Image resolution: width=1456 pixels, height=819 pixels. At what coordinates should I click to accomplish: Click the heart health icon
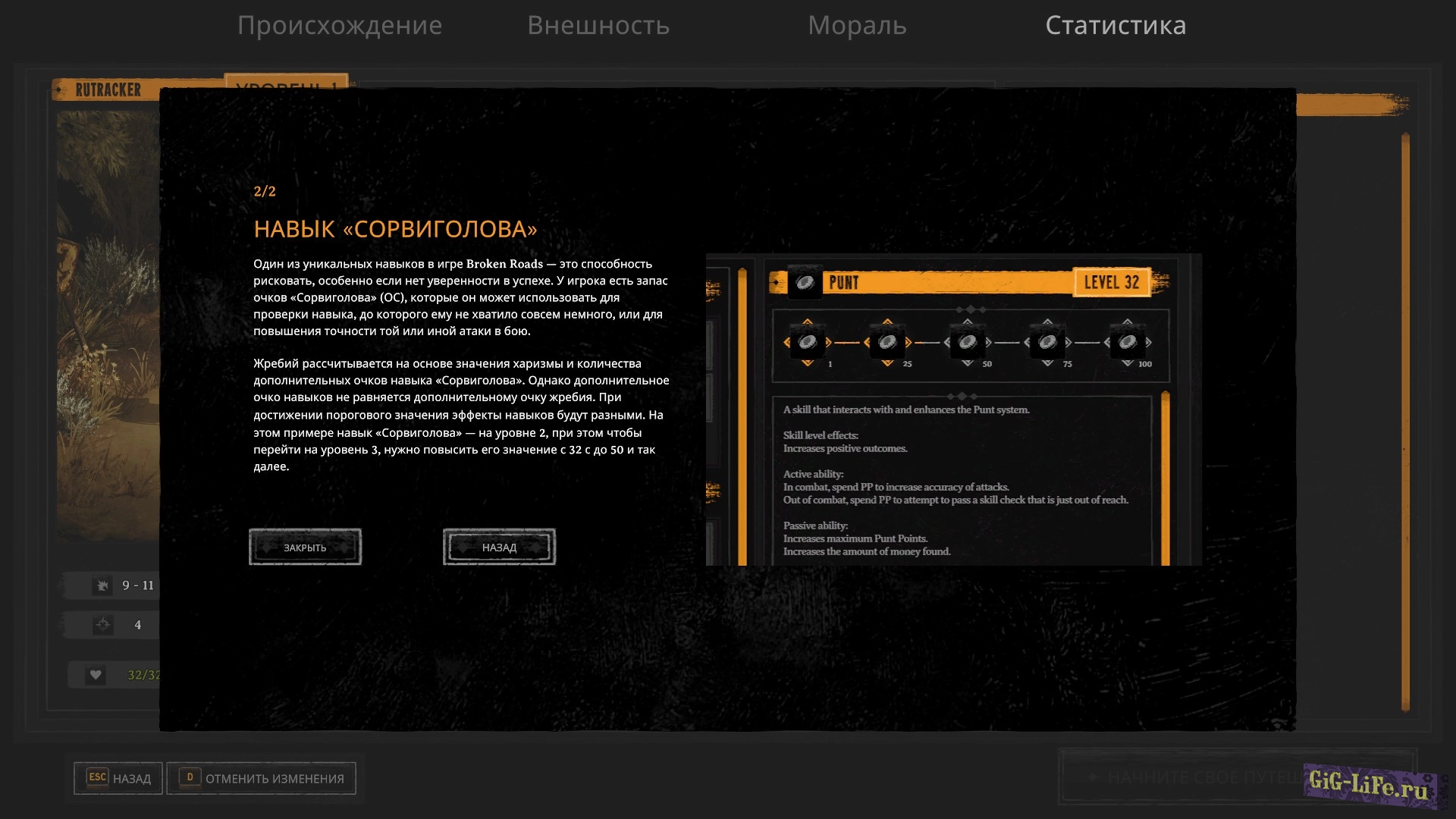tap(96, 674)
